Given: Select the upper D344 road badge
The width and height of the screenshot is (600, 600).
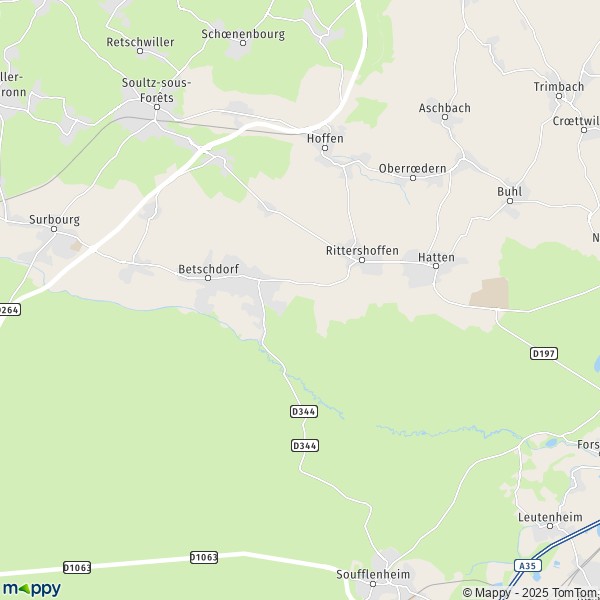Looking at the screenshot, I should coord(304,411).
